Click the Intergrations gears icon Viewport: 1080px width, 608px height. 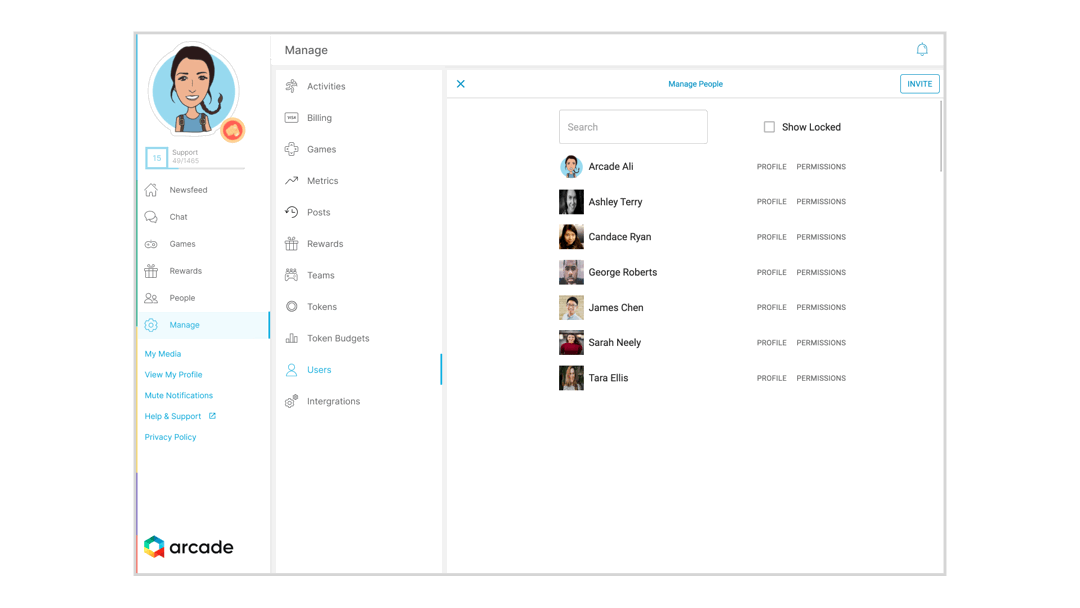point(291,401)
